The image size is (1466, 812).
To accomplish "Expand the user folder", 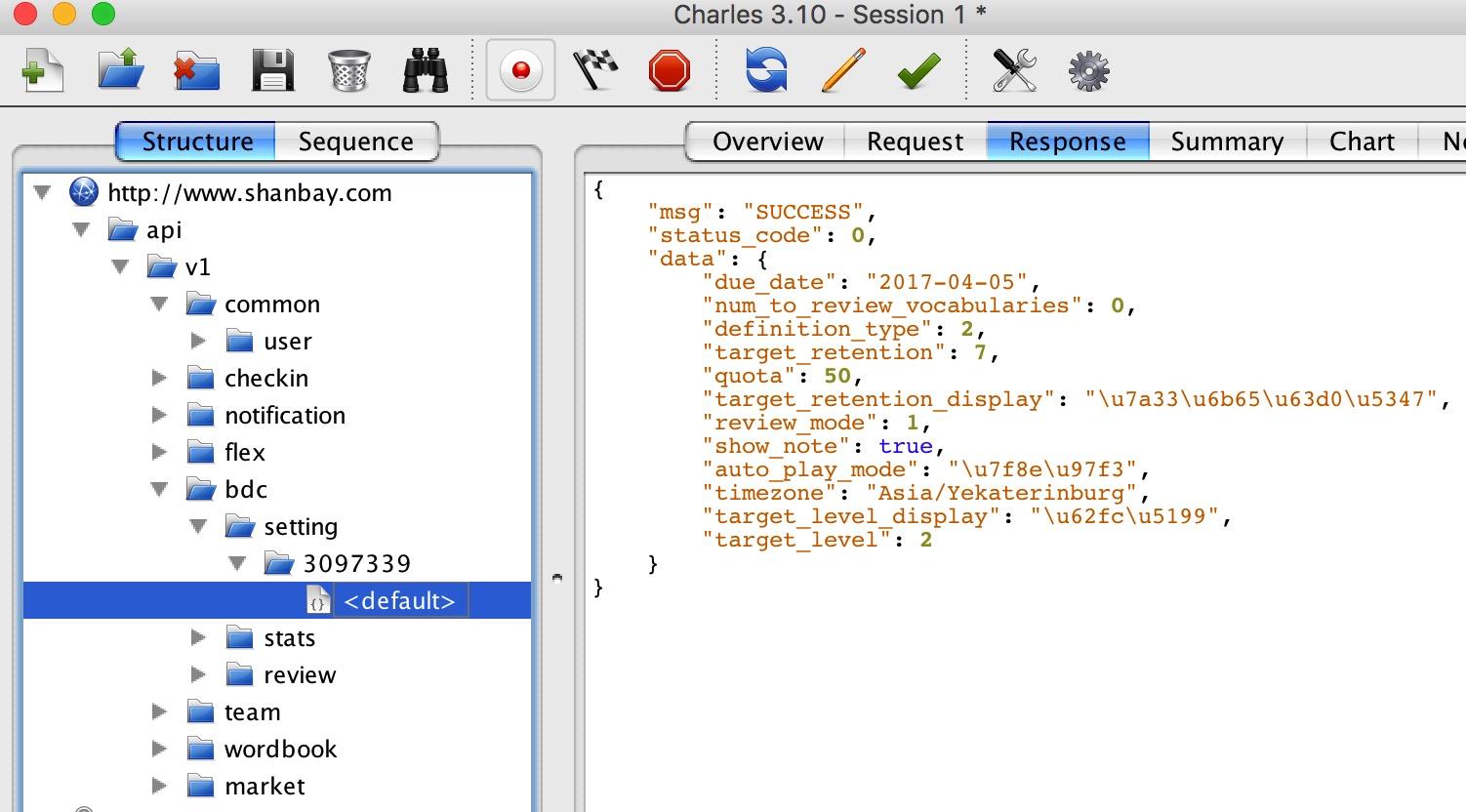I will [x=198, y=341].
